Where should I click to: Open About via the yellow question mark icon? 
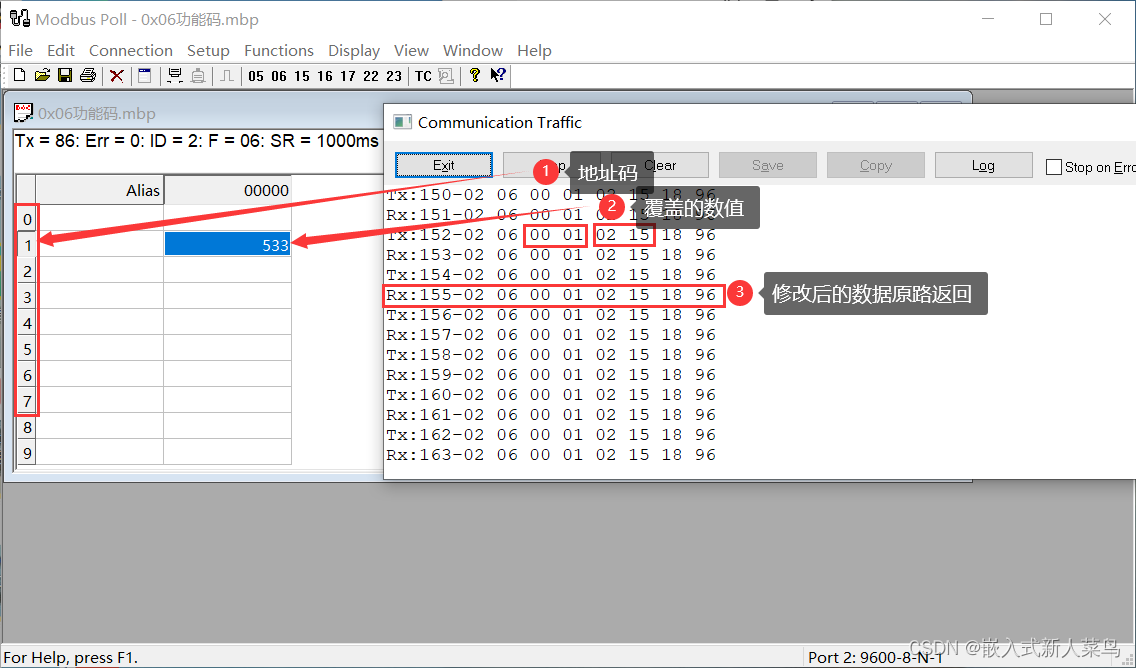pyautogui.click(x=475, y=75)
